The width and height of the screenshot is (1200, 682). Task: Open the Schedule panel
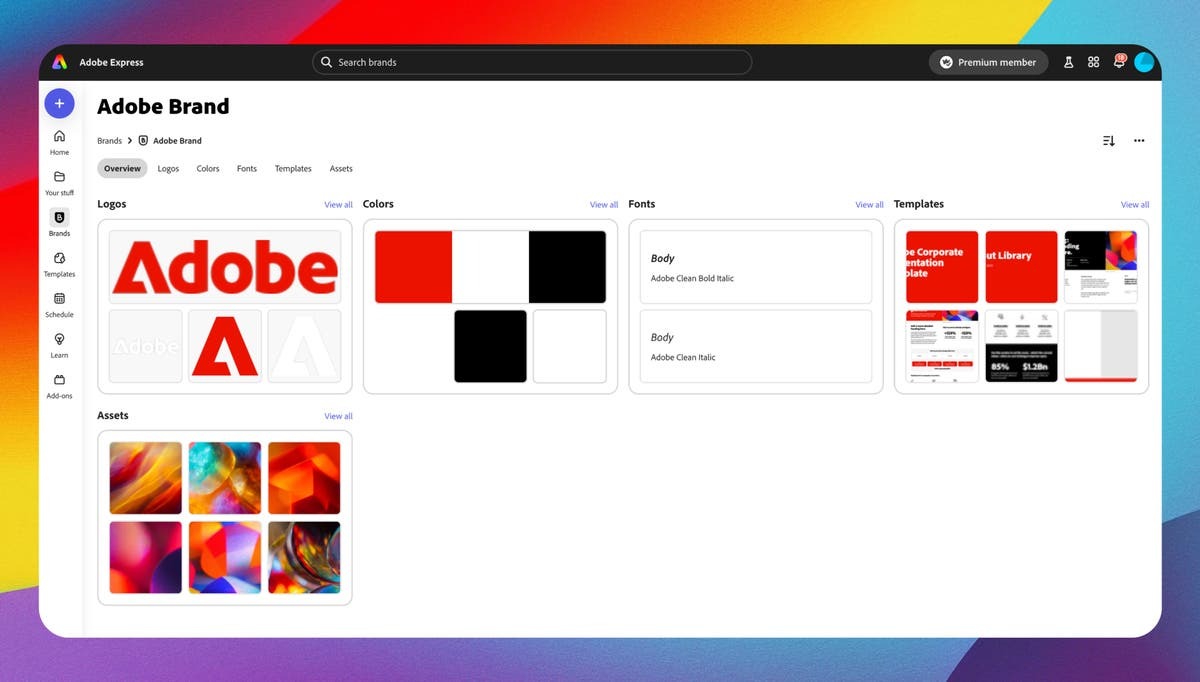(x=59, y=302)
